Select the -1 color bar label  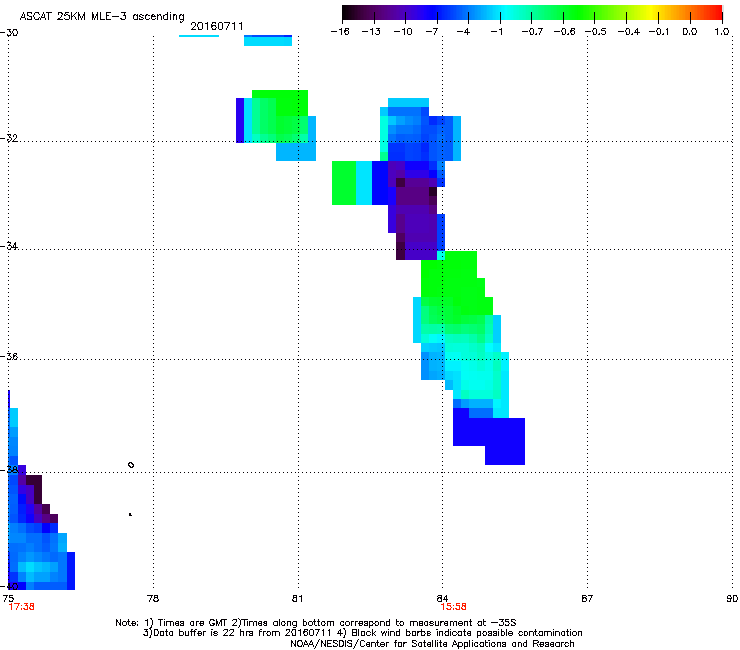497,32
